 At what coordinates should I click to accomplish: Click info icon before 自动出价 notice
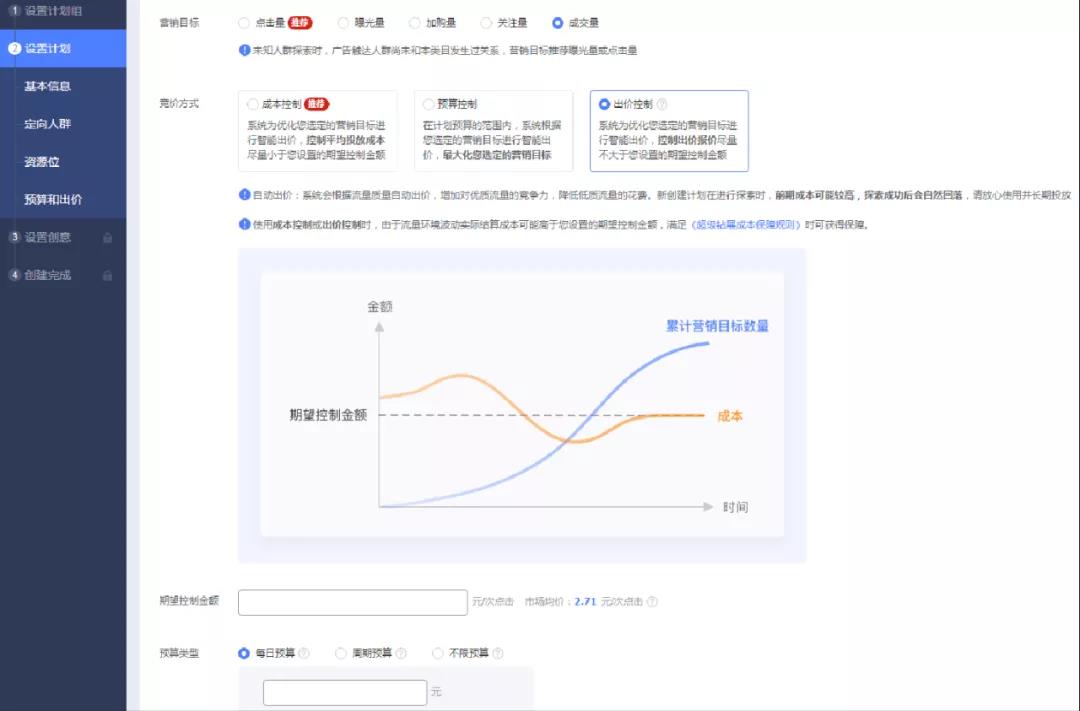(245, 194)
